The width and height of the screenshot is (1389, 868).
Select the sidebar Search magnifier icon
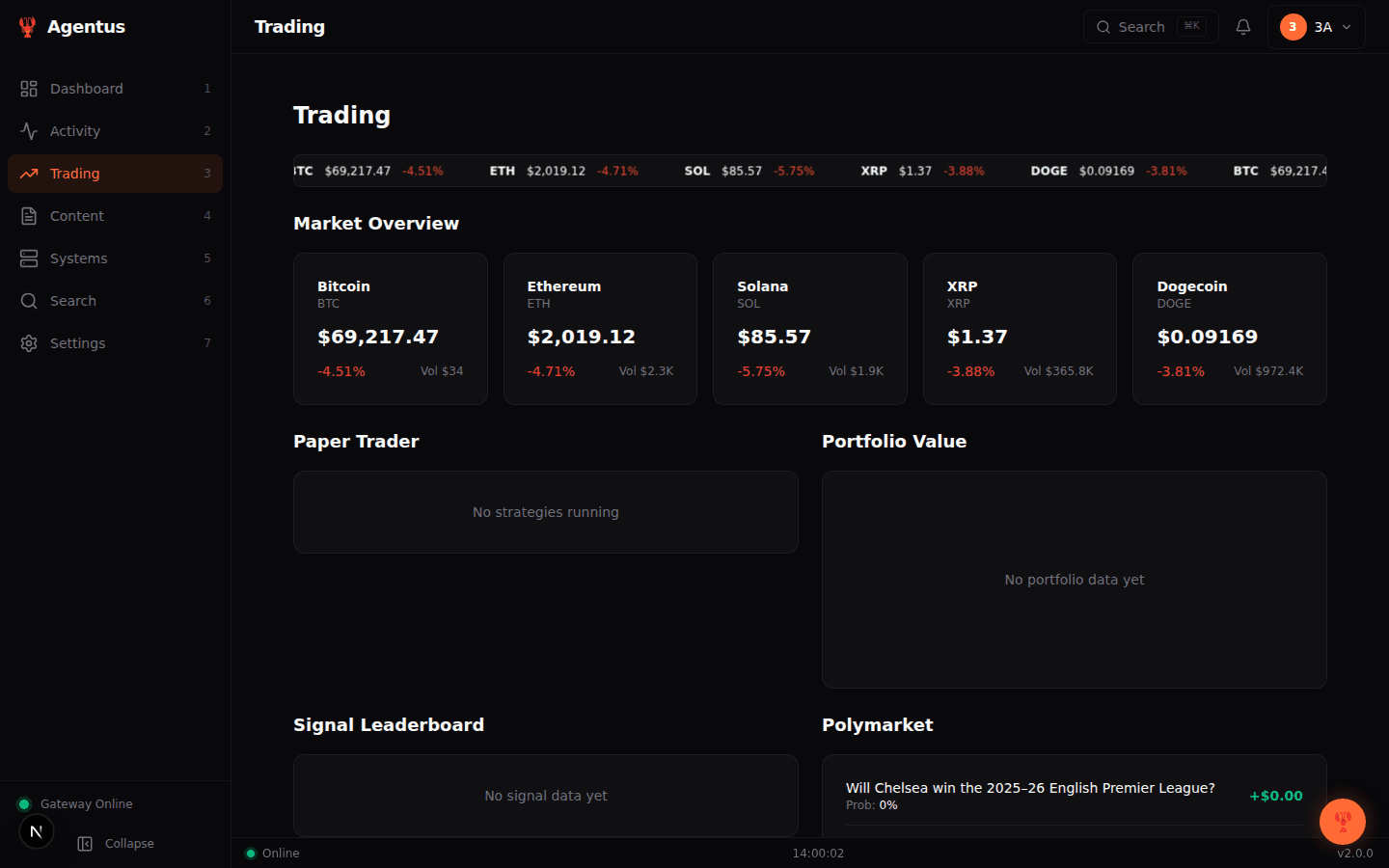[29, 300]
